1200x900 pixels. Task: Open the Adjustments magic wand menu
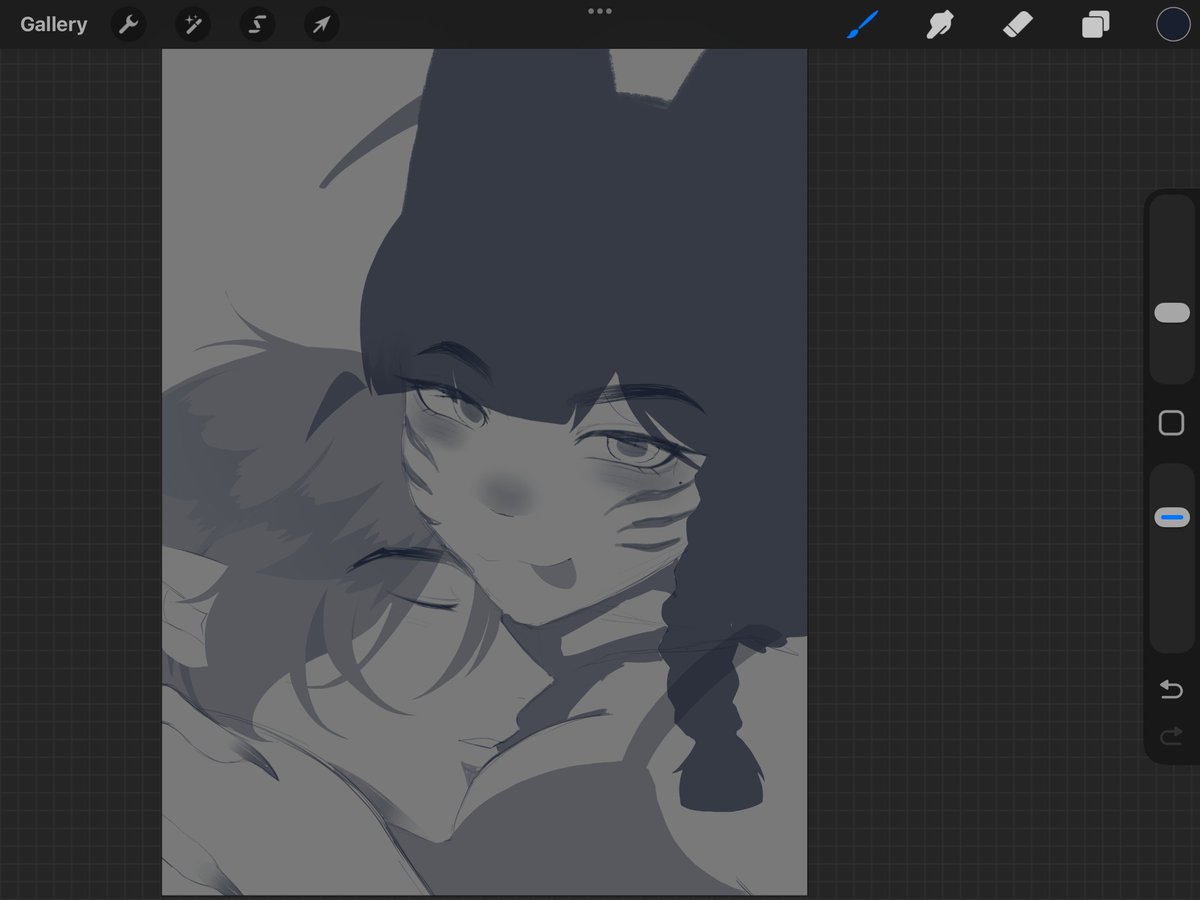tap(192, 24)
